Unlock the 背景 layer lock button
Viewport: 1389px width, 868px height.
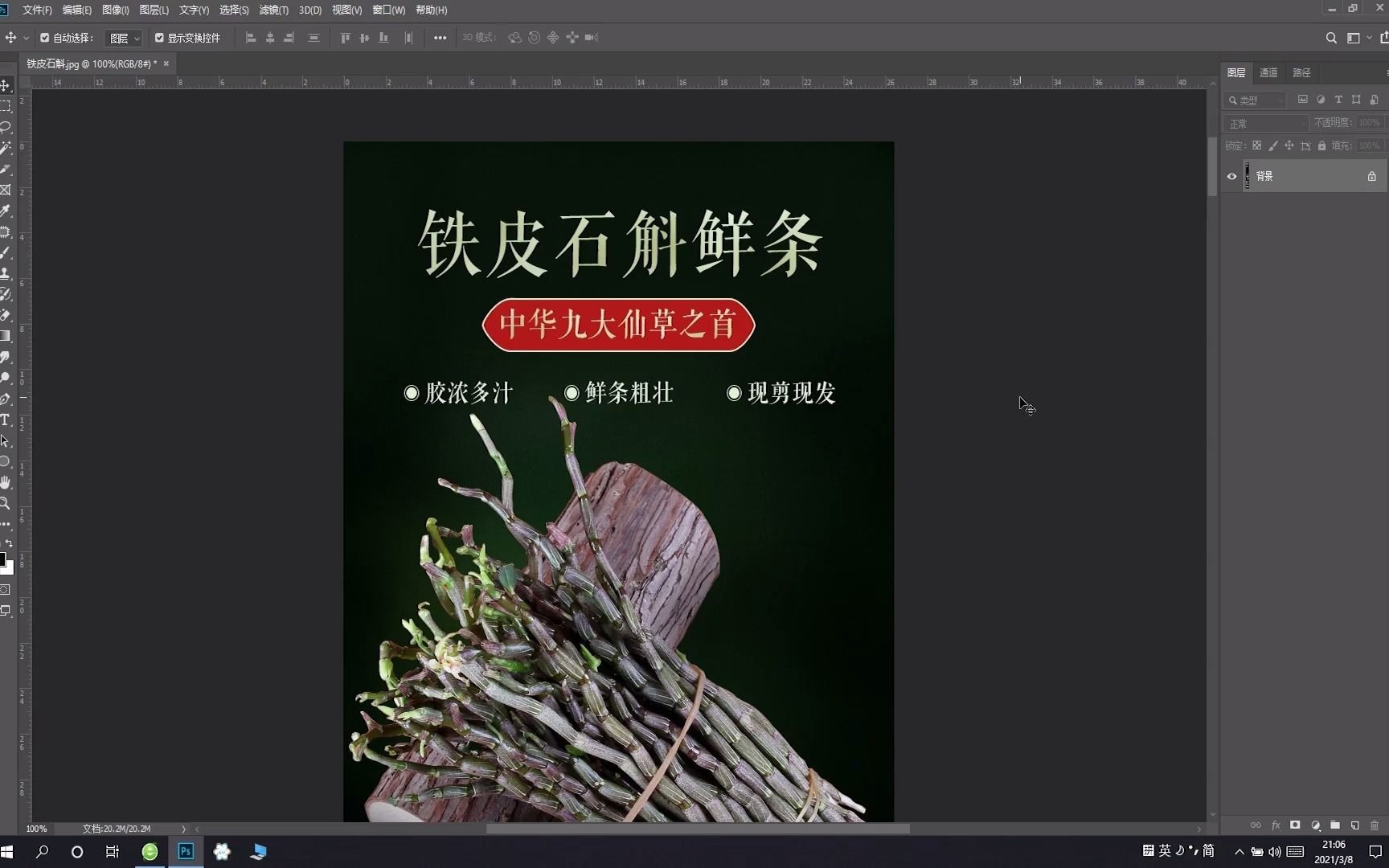point(1371,176)
